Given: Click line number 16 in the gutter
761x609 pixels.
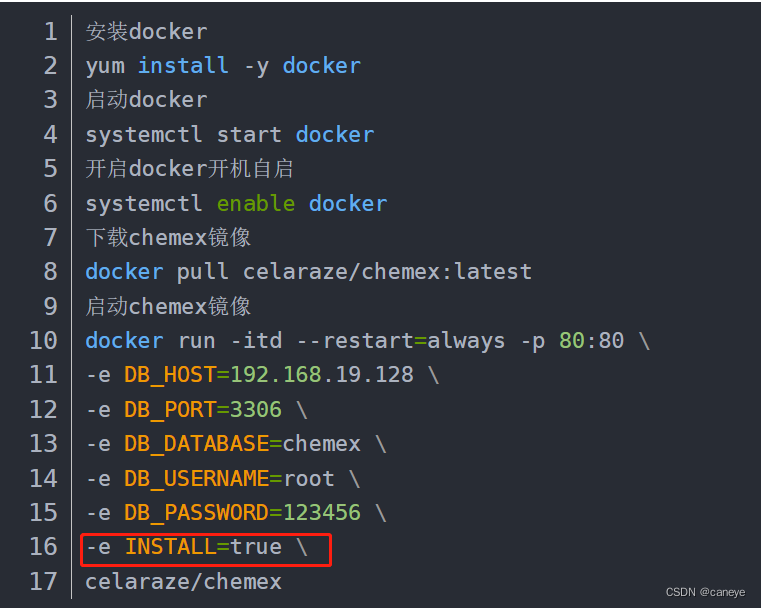Looking at the screenshot, I should click(x=44, y=547).
